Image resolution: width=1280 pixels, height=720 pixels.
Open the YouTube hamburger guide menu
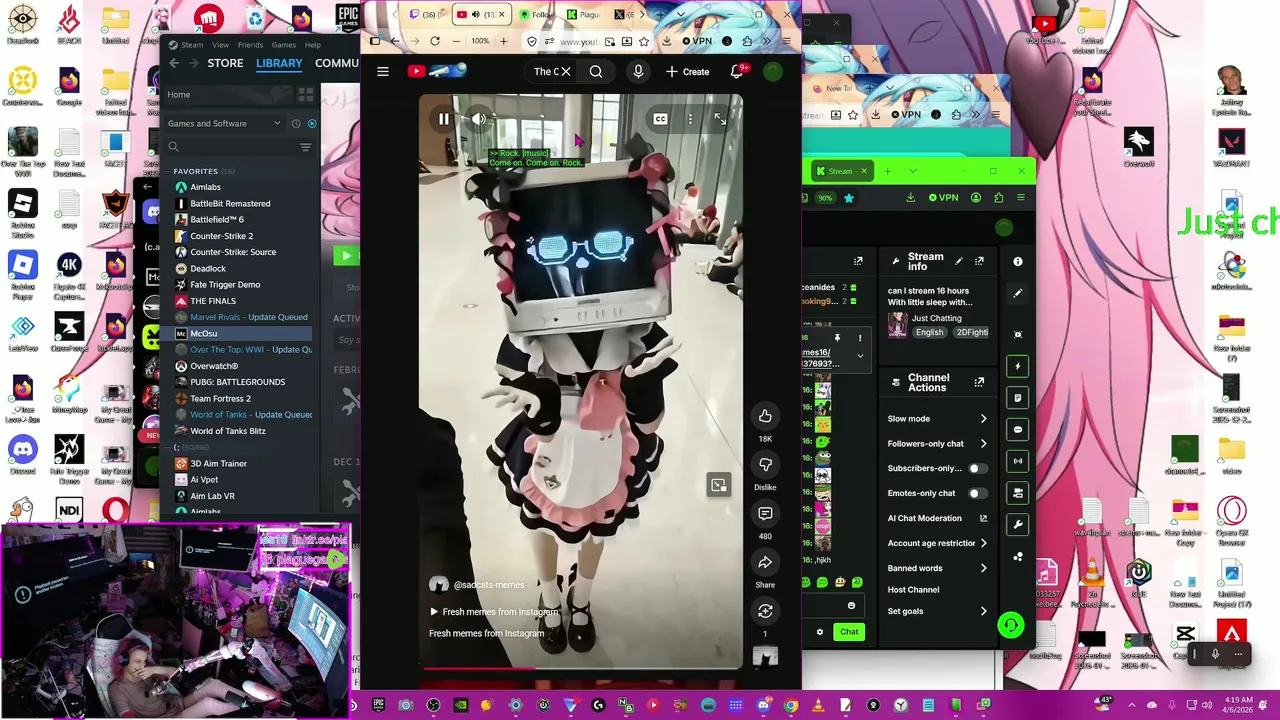tap(383, 71)
